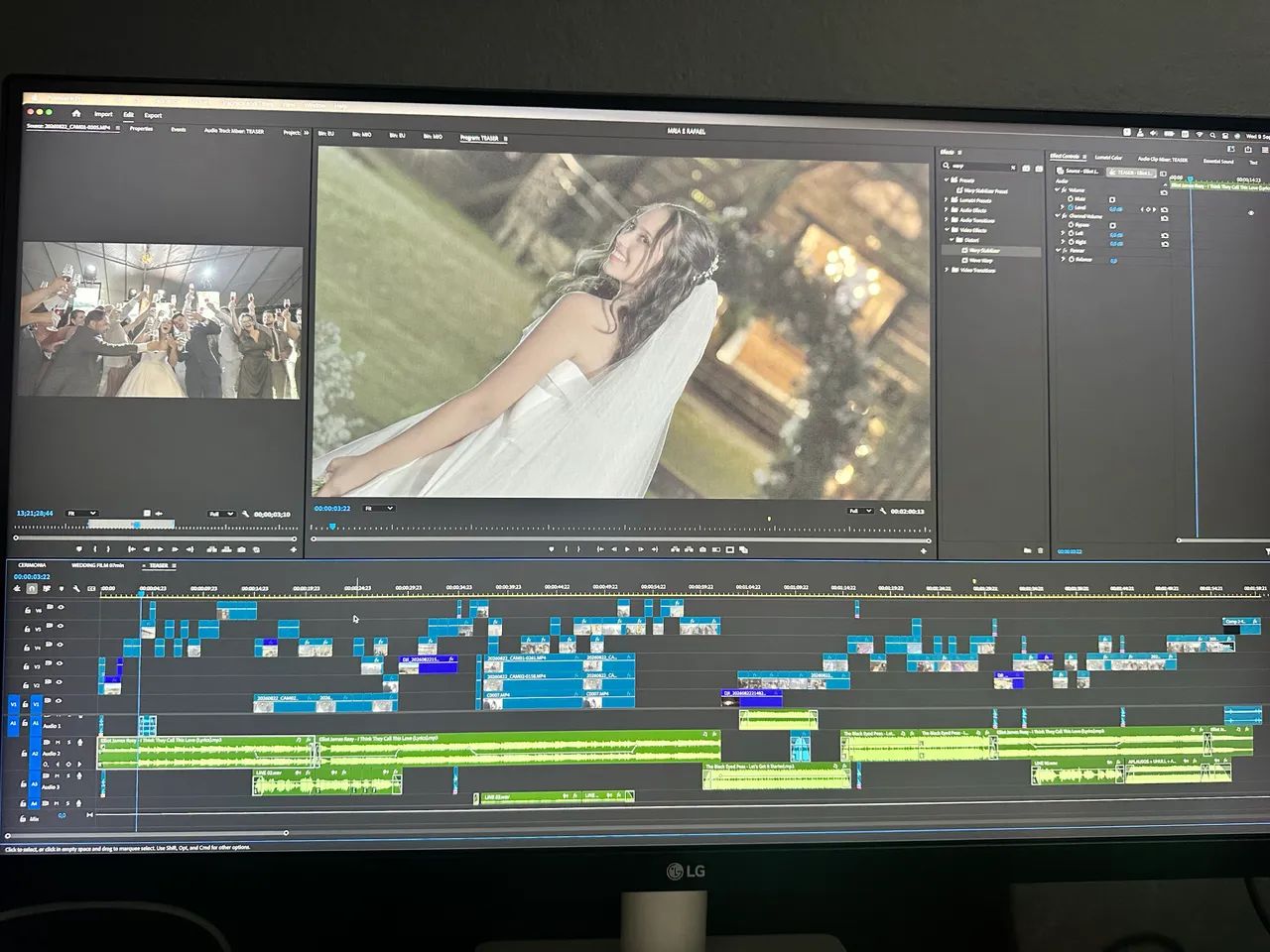This screenshot has height=952, width=1270.
Task: Select Source - Elliot clip button in Effect Controls
Action: pyautogui.click(x=1079, y=172)
